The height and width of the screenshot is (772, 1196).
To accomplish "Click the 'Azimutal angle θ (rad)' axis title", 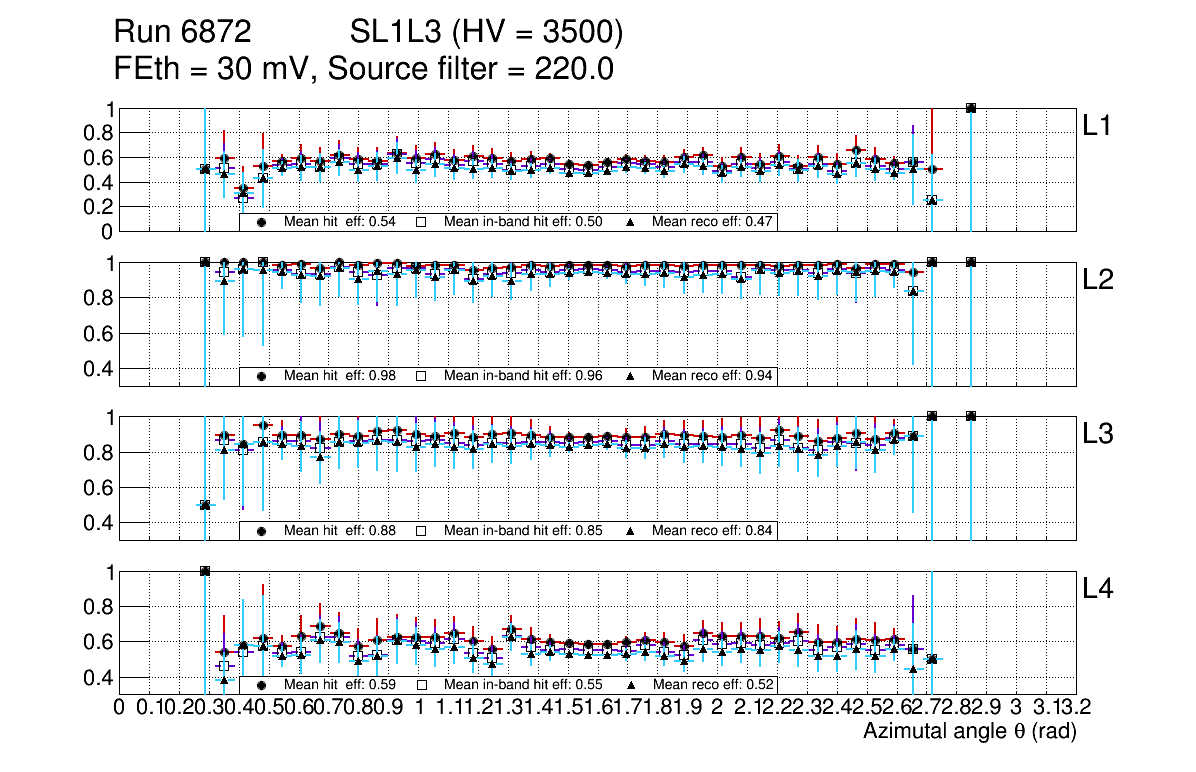I will pos(969,732).
